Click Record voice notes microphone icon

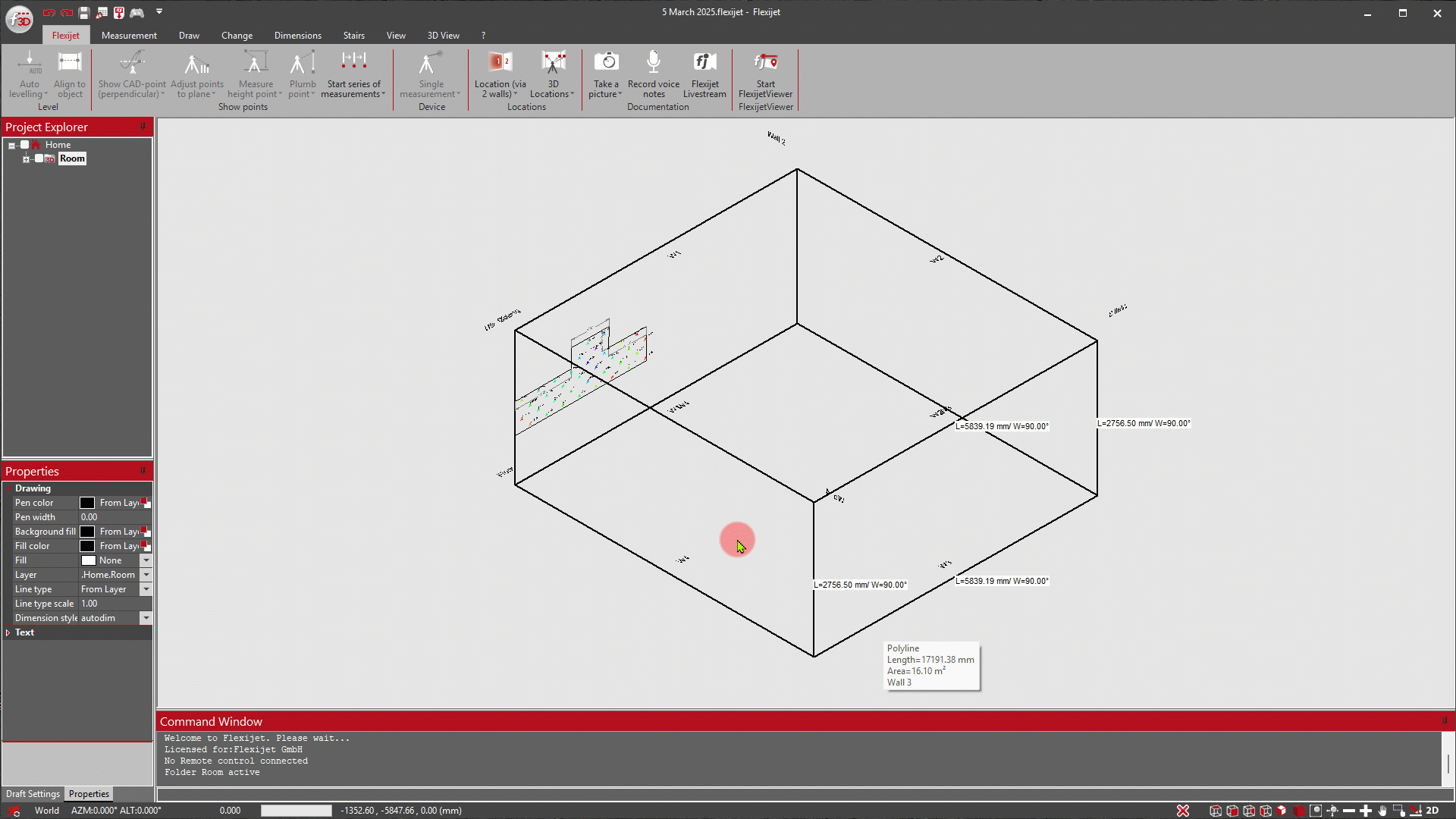pyautogui.click(x=653, y=62)
